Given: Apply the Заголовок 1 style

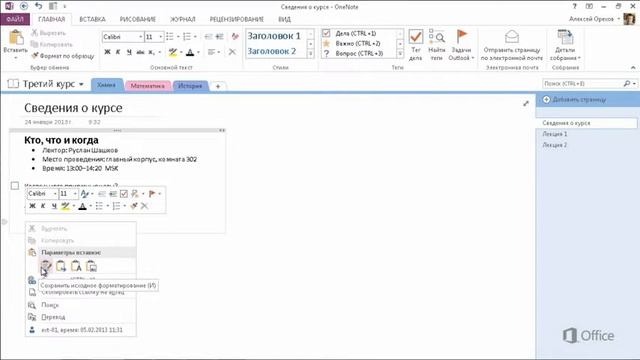Looking at the screenshot, I should 274,36.
